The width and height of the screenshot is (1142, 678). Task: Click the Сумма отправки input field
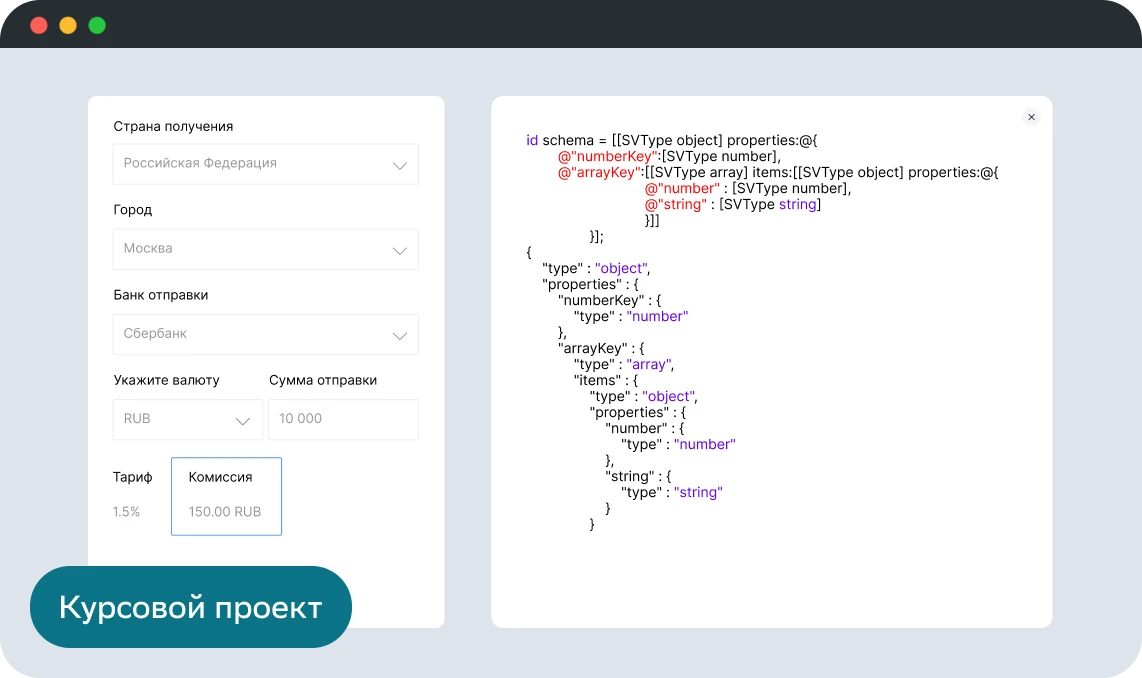[x=343, y=419]
